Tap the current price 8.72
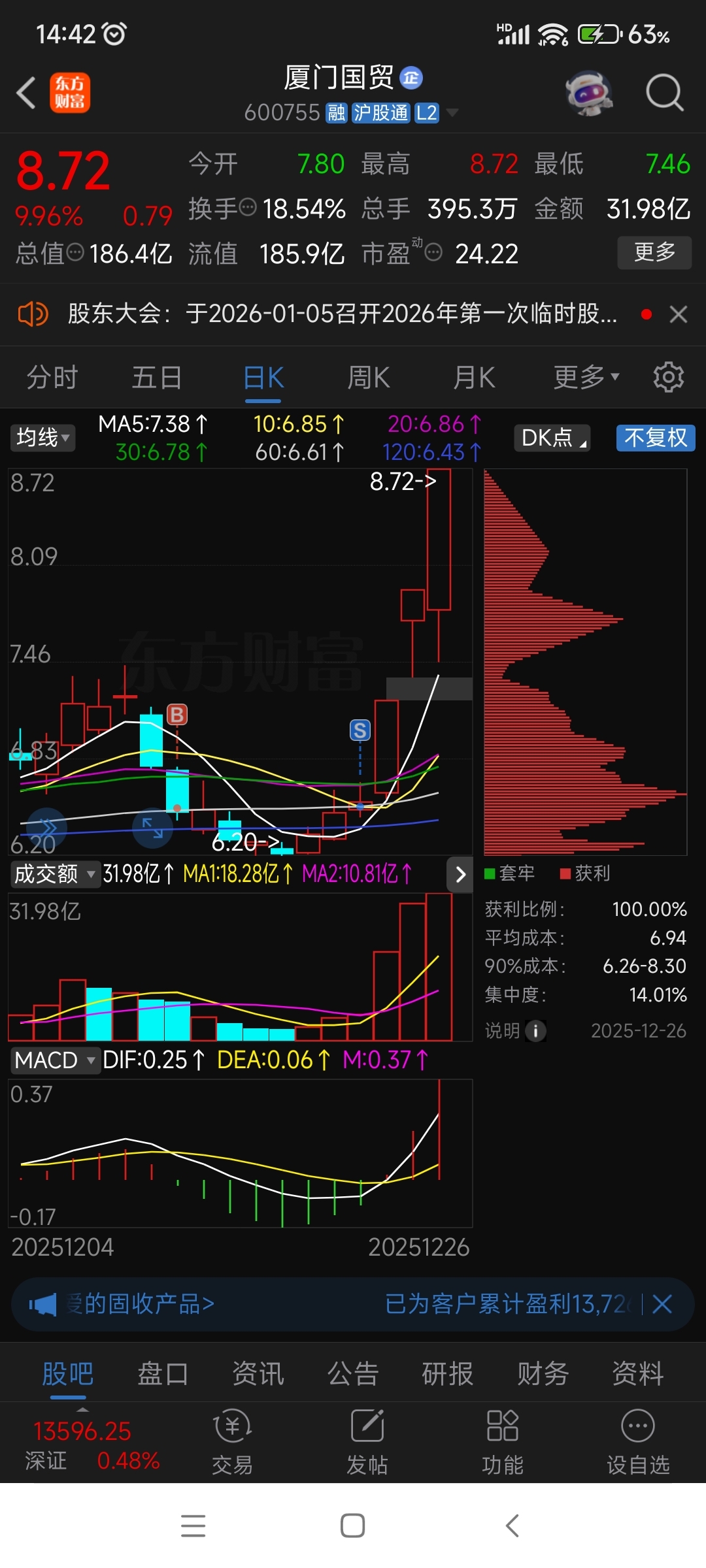This screenshot has width=706, height=1568. pyautogui.click(x=63, y=171)
